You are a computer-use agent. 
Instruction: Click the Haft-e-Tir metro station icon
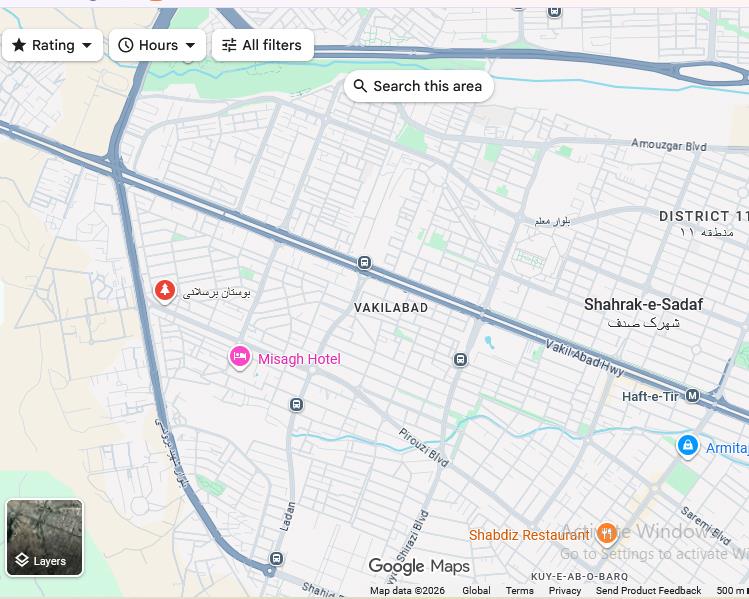click(x=692, y=396)
